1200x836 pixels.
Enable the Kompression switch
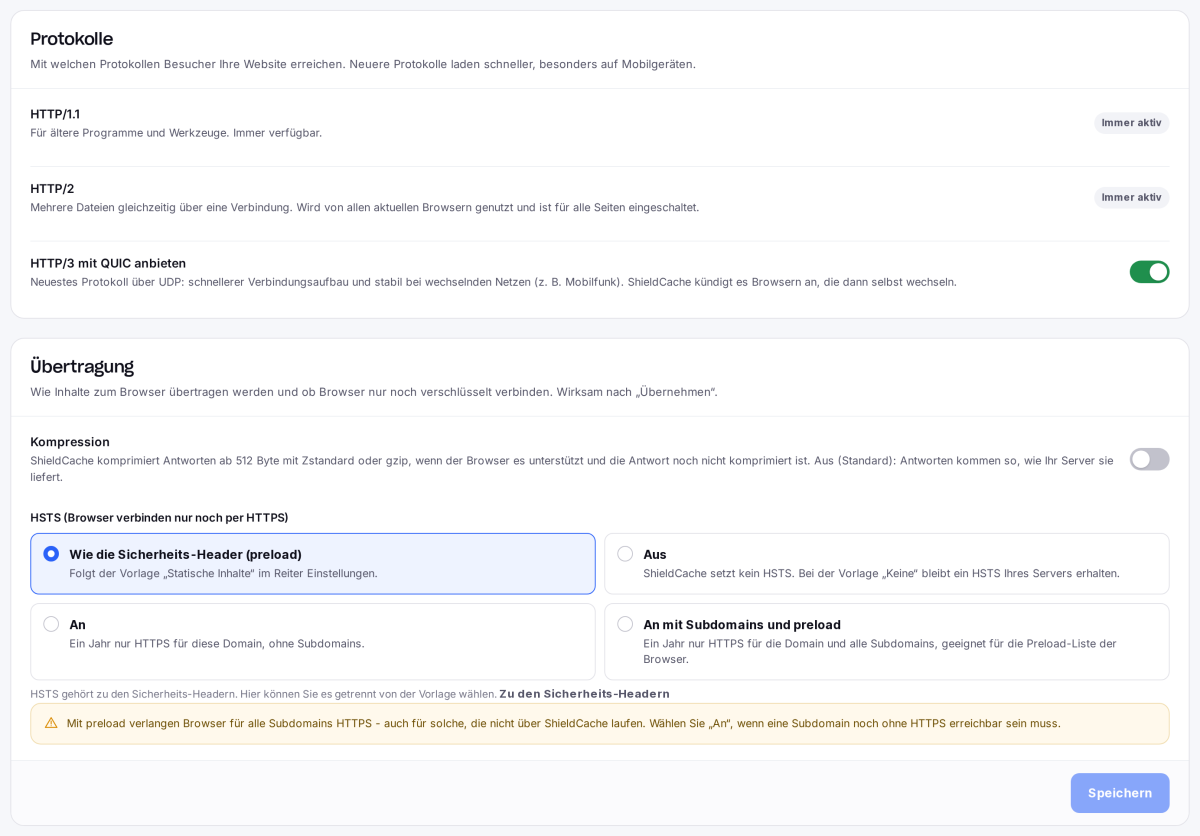point(1149,459)
